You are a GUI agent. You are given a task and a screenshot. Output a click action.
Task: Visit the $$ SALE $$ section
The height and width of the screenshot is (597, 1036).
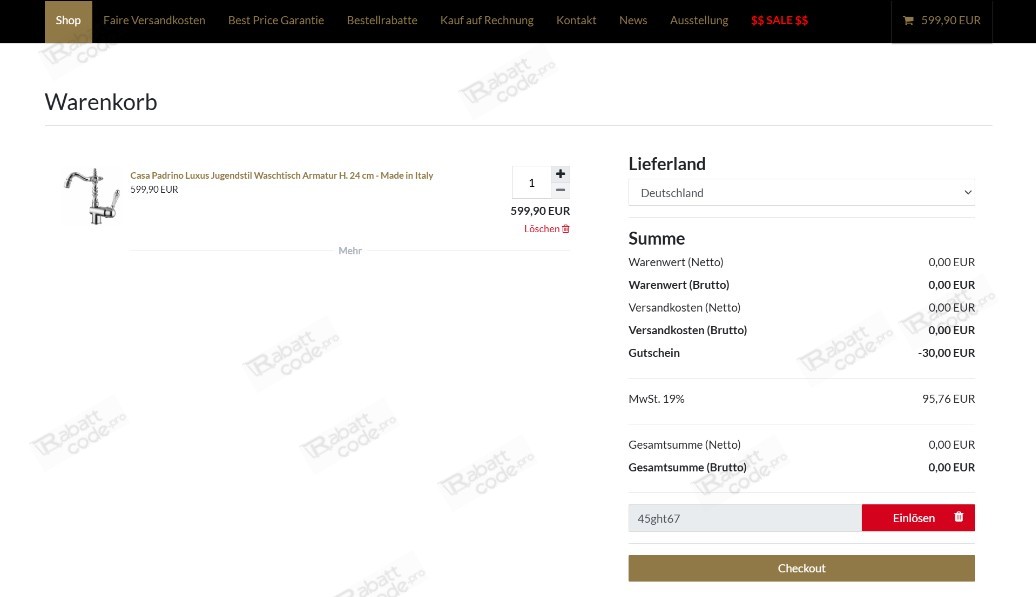tap(779, 19)
